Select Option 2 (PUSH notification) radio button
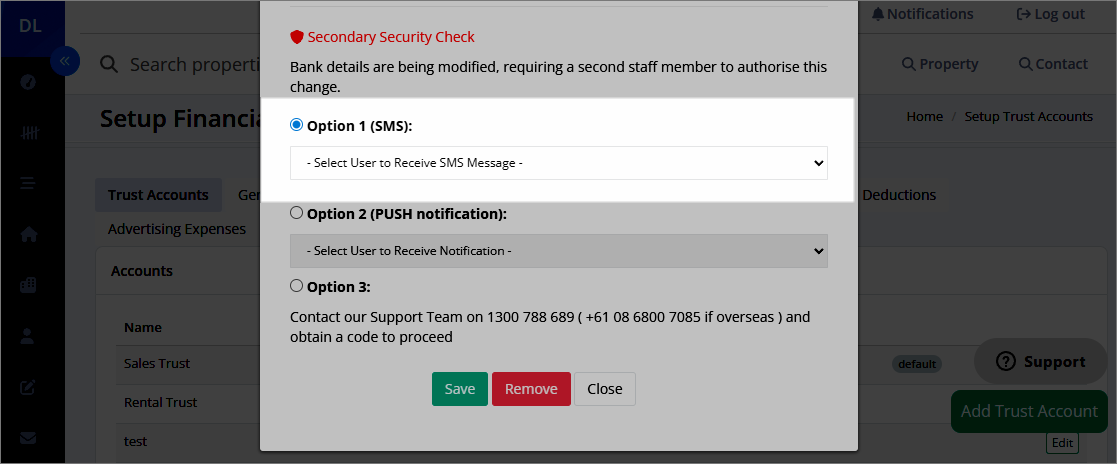The image size is (1117, 464). click(296, 213)
